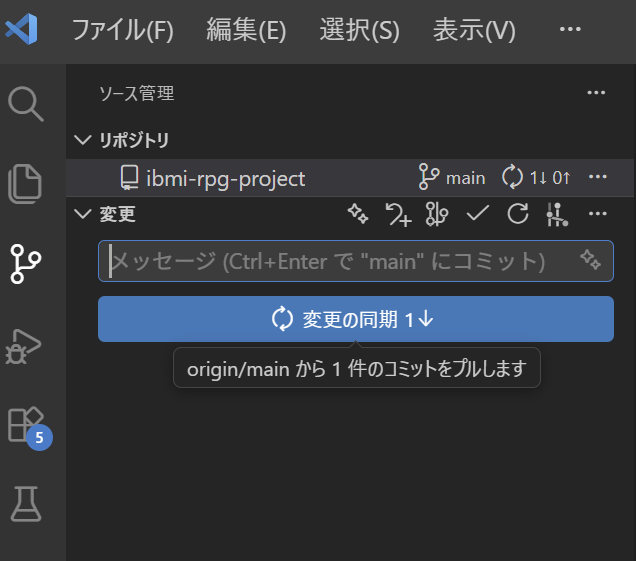This screenshot has width=636, height=561.
Task: Click sparkle icon inside the commit message box
Action: point(590,261)
